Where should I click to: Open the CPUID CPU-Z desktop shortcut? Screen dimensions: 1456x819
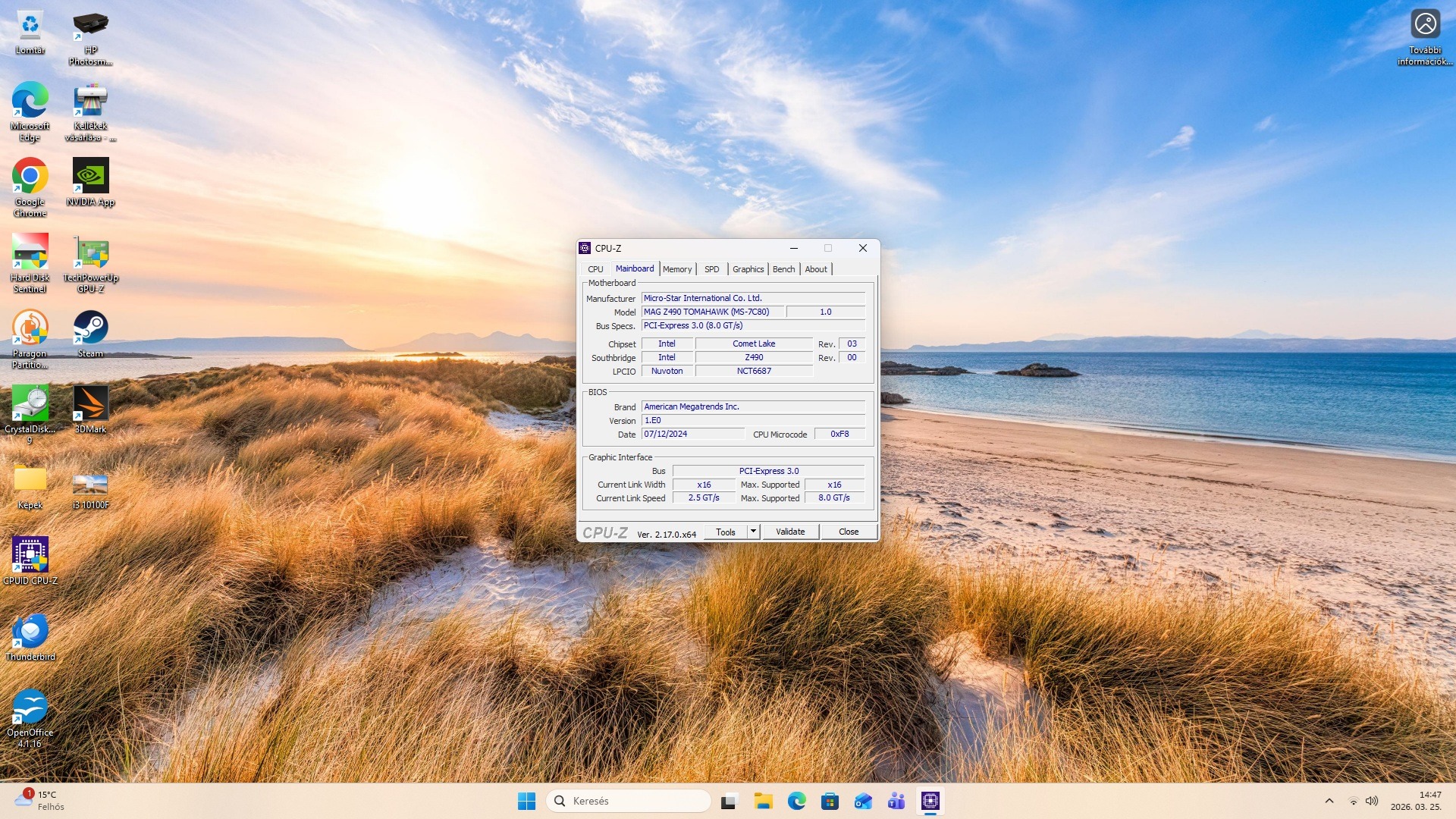point(30,556)
